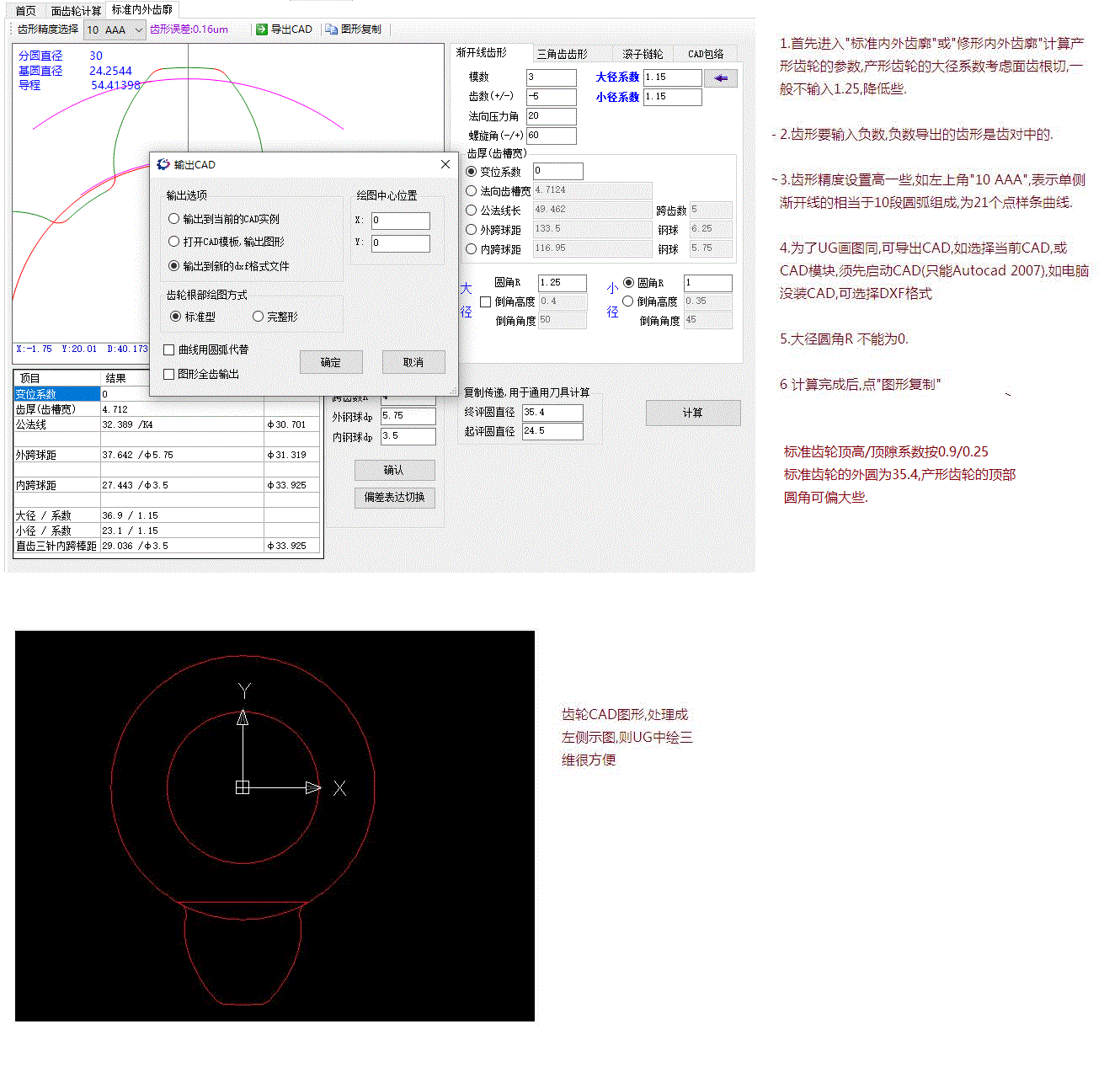Tick the 图形全齿输出 checkbox
Screen dimensions: 1120x1088
169,374
